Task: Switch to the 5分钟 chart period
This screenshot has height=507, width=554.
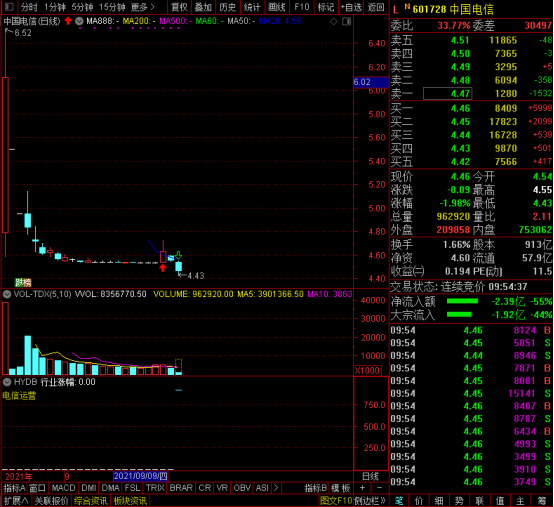Action: click(x=82, y=7)
